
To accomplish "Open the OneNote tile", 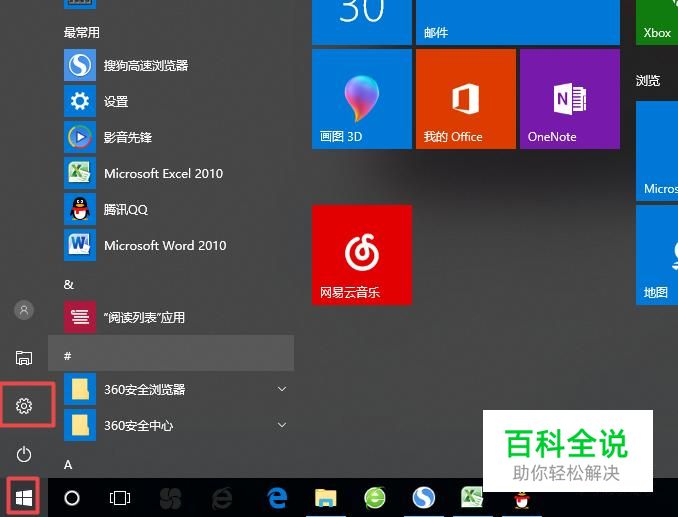I will coord(570,99).
